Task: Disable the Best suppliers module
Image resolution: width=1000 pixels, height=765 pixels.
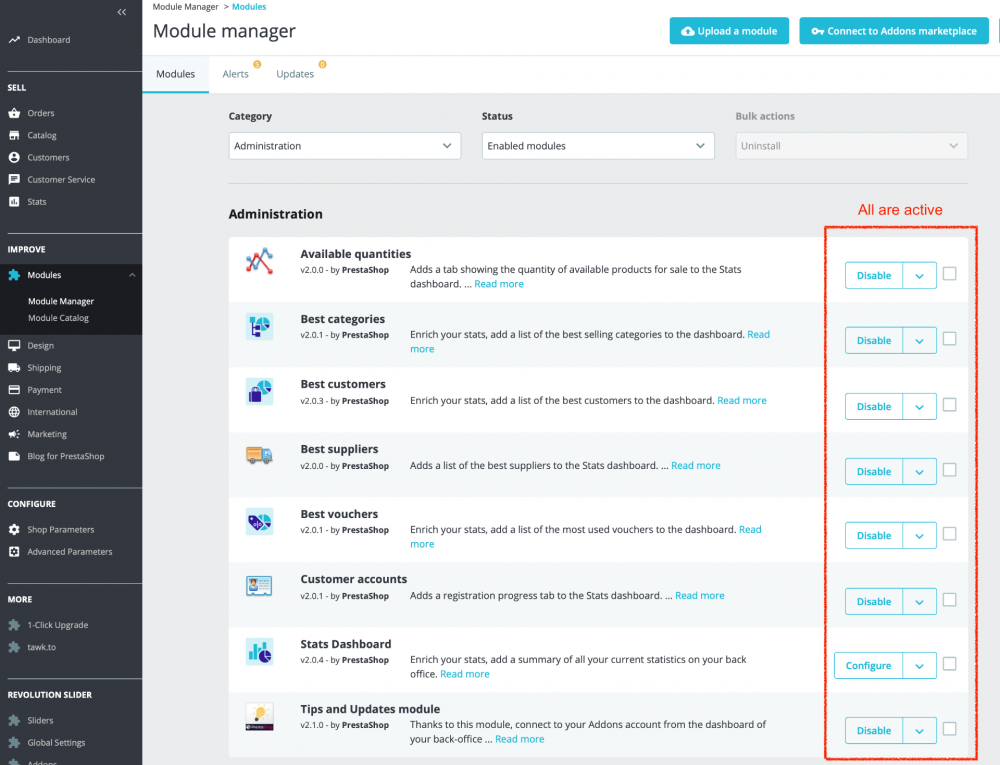Action: pos(874,472)
